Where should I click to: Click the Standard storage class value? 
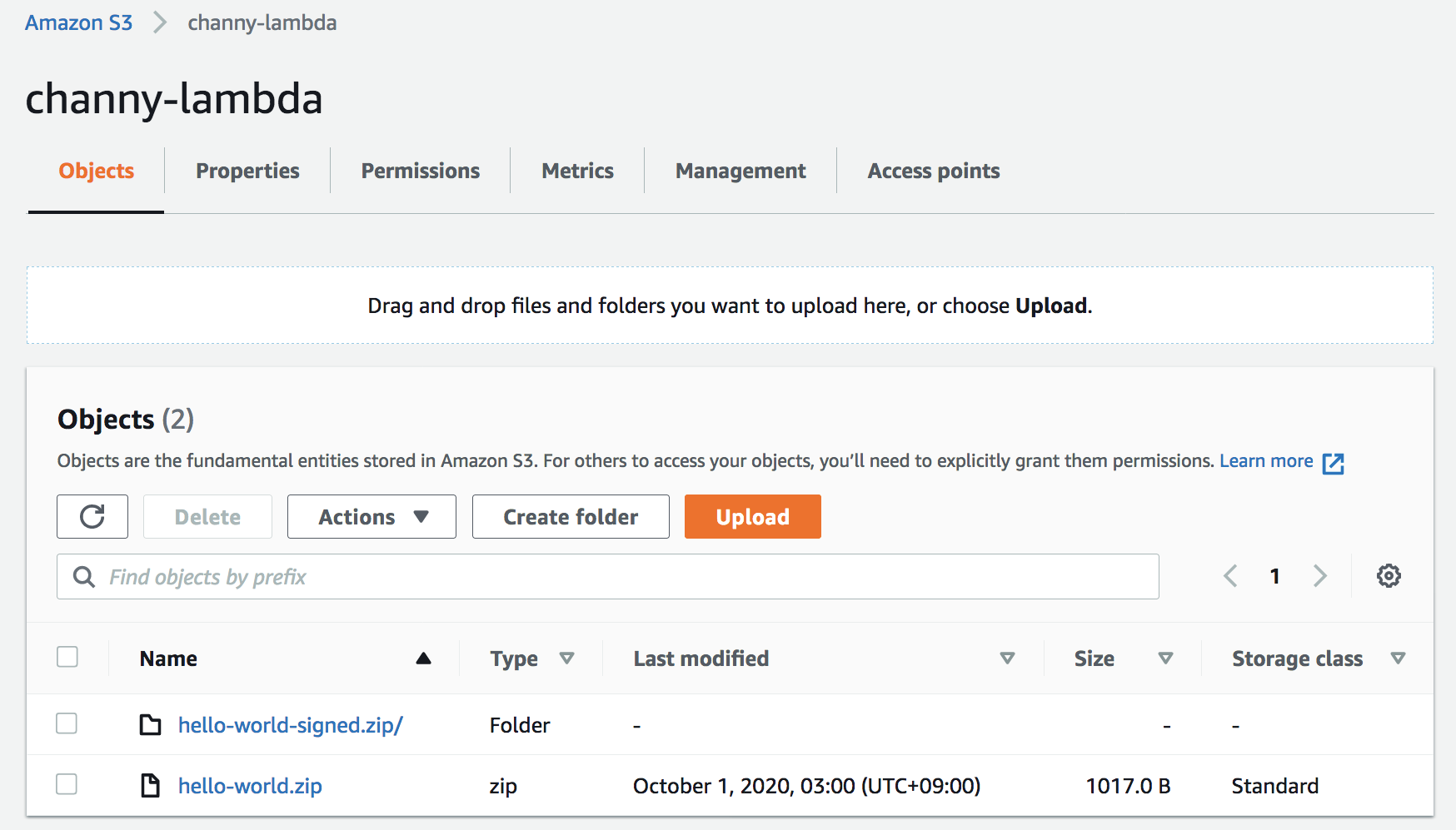[x=1275, y=786]
